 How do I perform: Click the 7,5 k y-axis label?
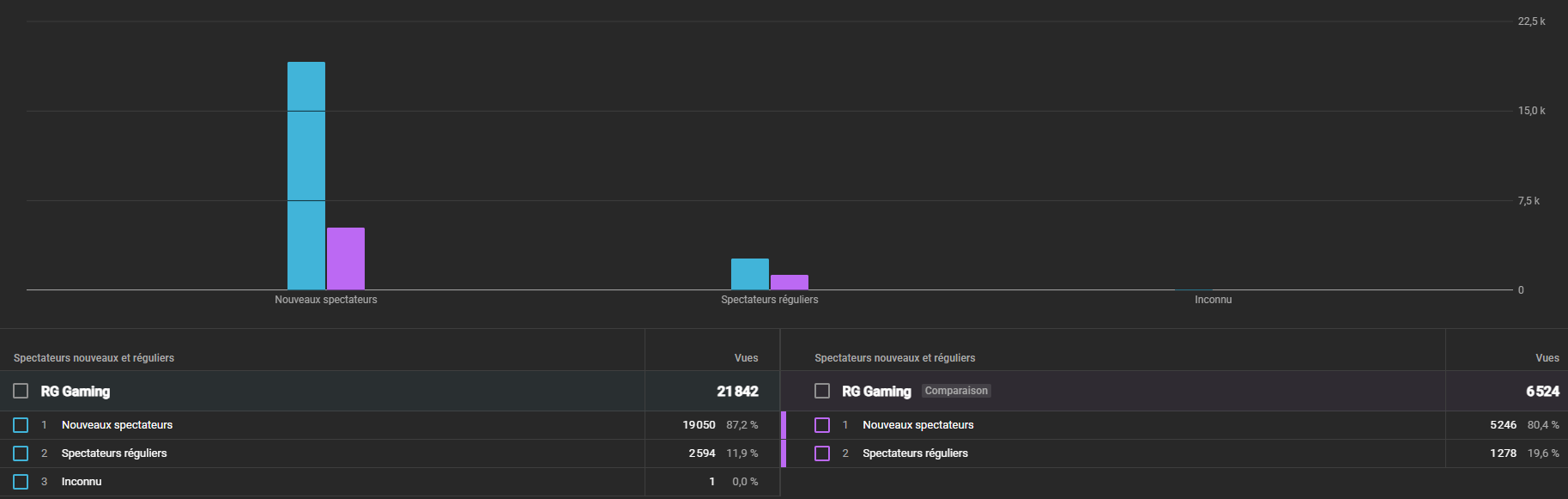click(1529, 201)
